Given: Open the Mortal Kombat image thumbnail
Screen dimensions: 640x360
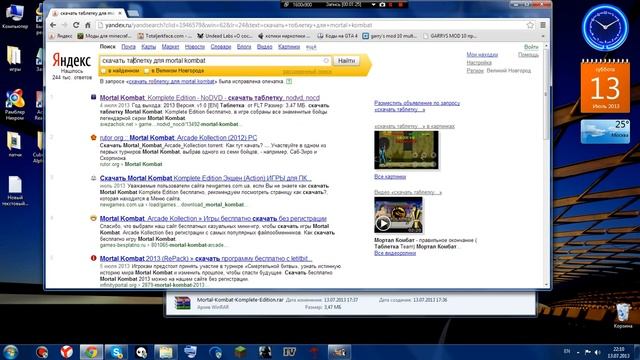Looking at the screenshot, I should (x=407, y=150).
